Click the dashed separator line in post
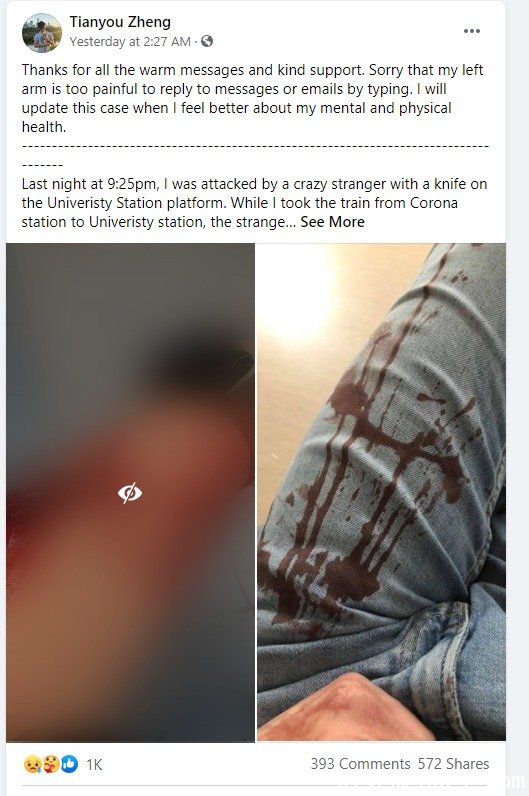The height and width of the screenshot is (796, 529). pyautogui.click(x=255, y=155)
